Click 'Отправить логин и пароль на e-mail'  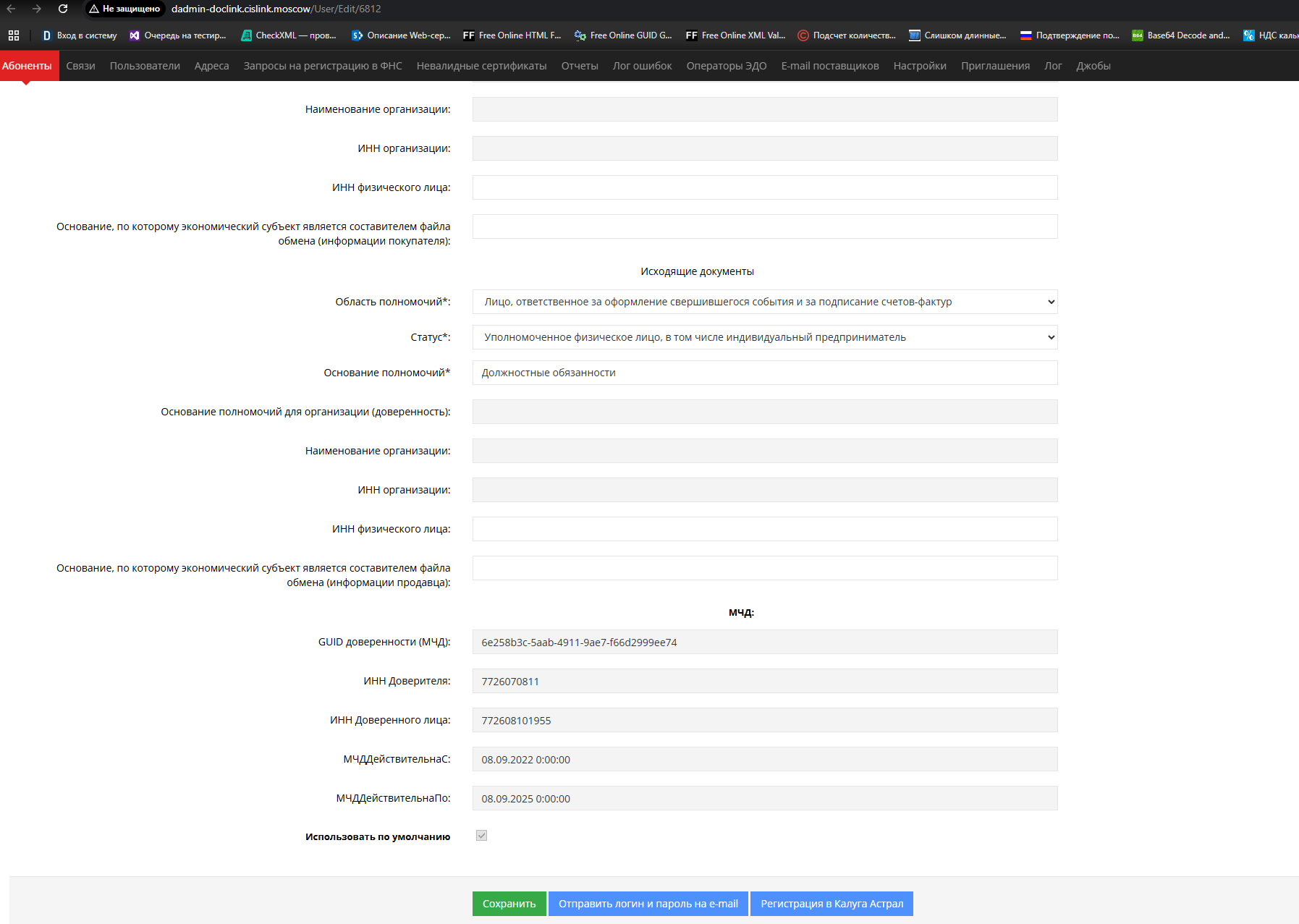(648, 904)
